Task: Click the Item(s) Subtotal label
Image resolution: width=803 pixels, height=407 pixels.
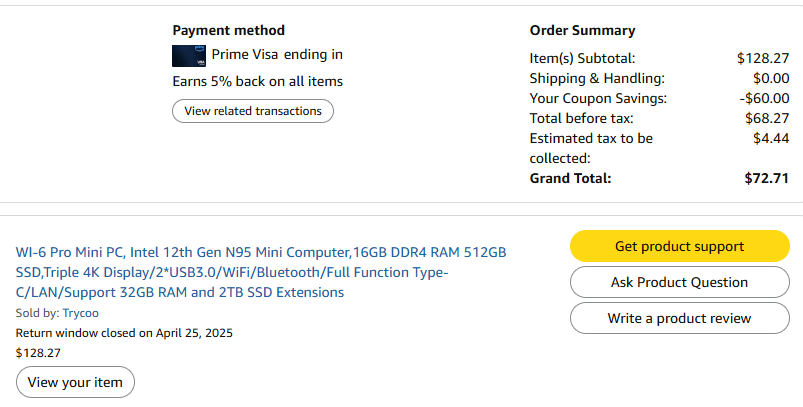Action: pos(582,58)
